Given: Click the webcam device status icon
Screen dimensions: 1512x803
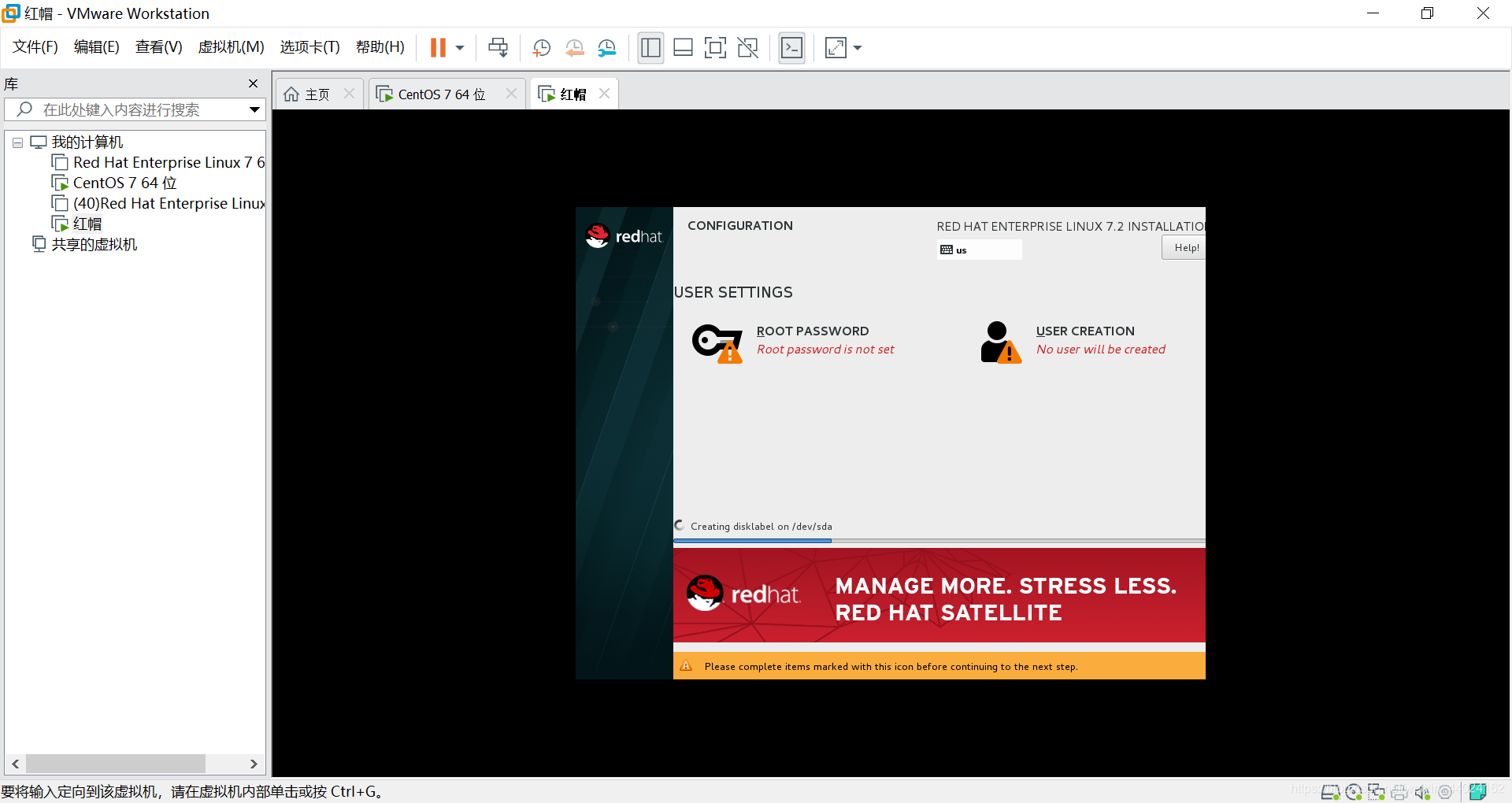Looking at the screenshot, I should [x=1445, y=792].
